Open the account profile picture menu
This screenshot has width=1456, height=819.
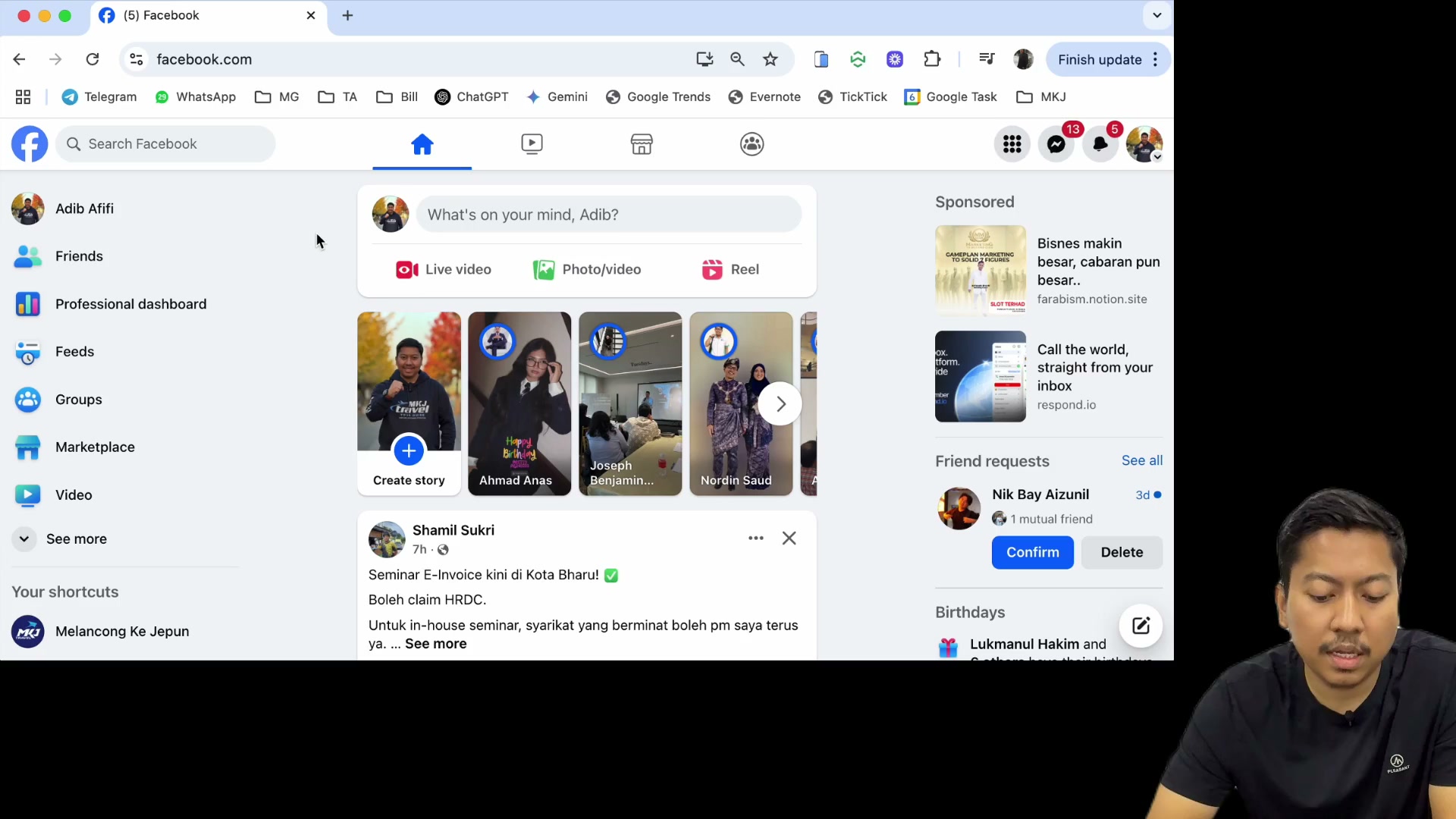click(1144, 144)
